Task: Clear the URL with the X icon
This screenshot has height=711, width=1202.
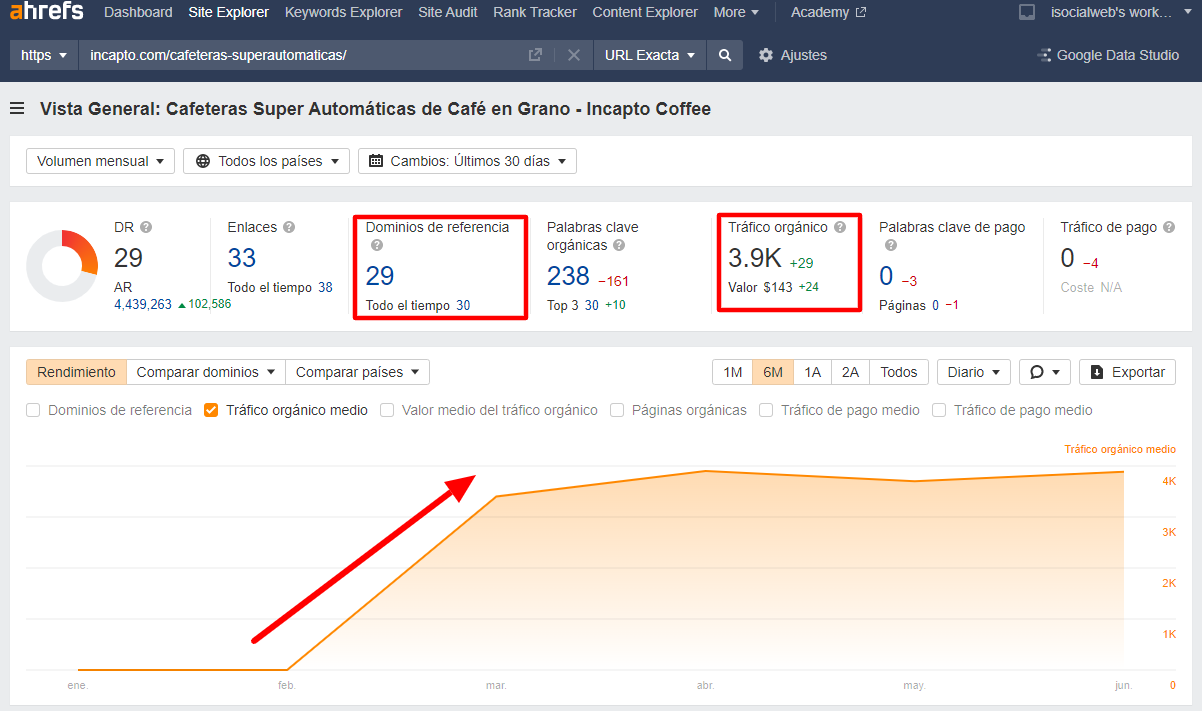Action: point(573,55)
